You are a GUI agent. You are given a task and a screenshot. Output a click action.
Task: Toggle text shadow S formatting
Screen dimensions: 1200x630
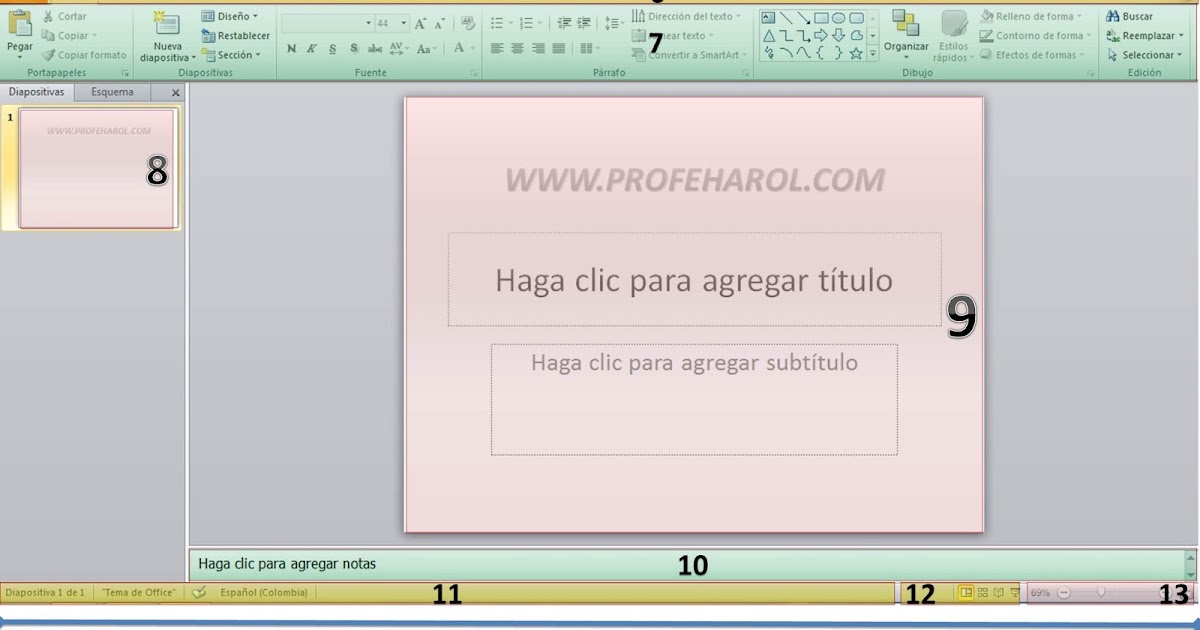click(354, 48)
